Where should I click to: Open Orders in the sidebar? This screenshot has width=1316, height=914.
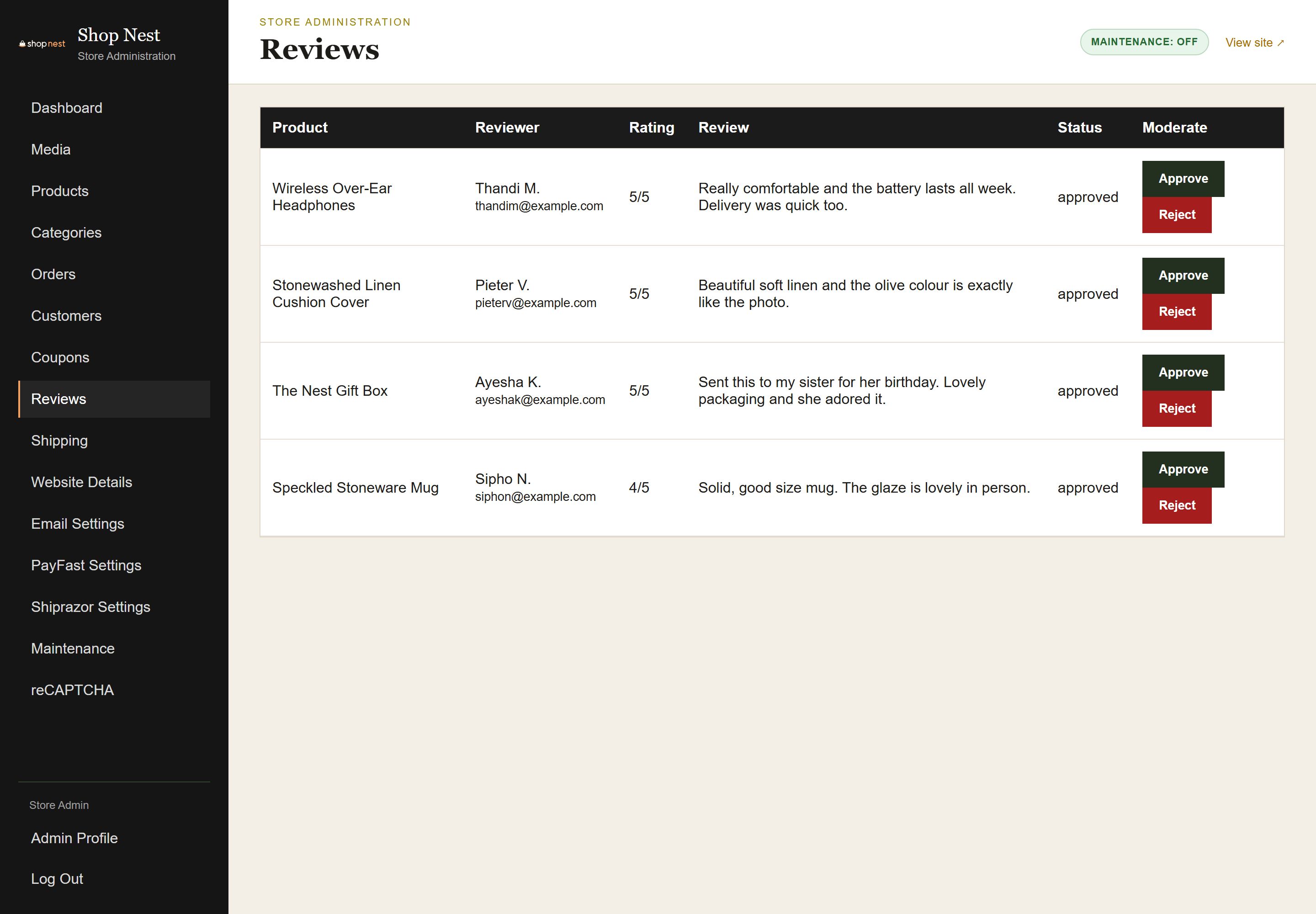click(x=114, y=274)
